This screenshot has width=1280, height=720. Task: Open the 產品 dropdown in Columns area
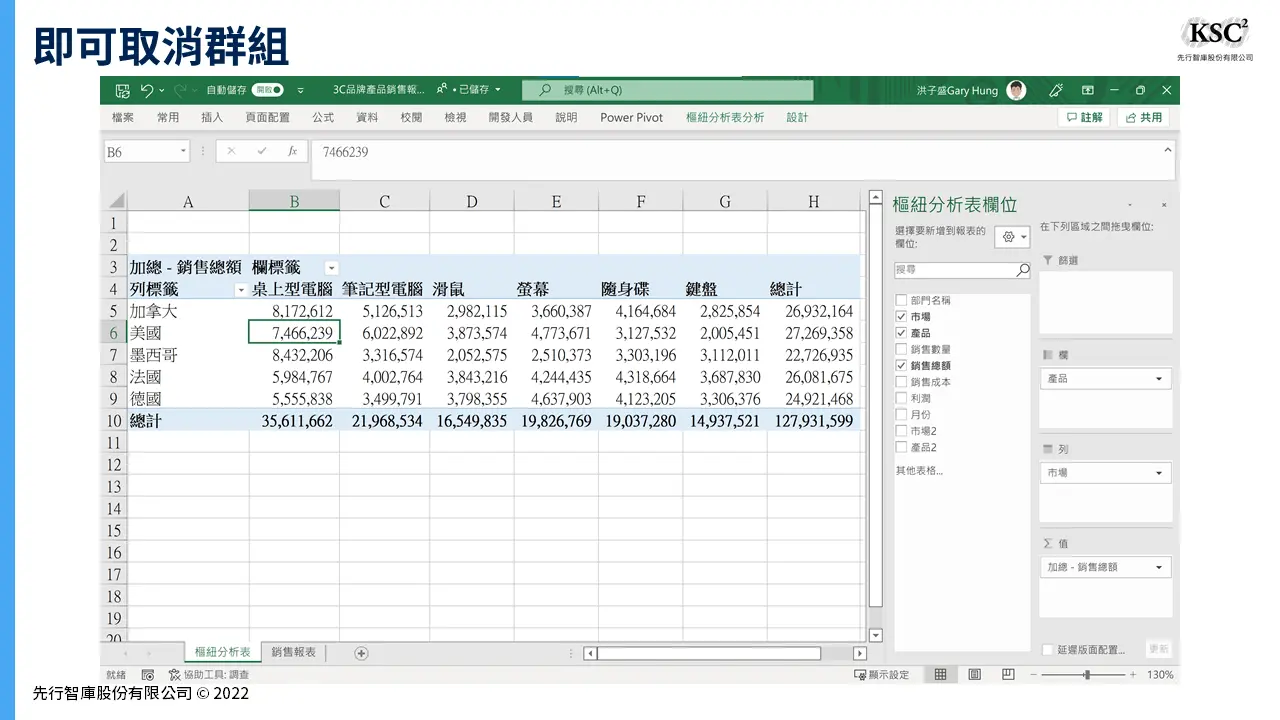[x=1160, y=379]
